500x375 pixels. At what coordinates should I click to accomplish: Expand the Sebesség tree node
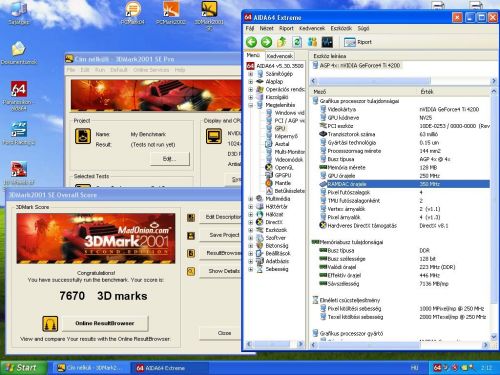tap(251, 269)
